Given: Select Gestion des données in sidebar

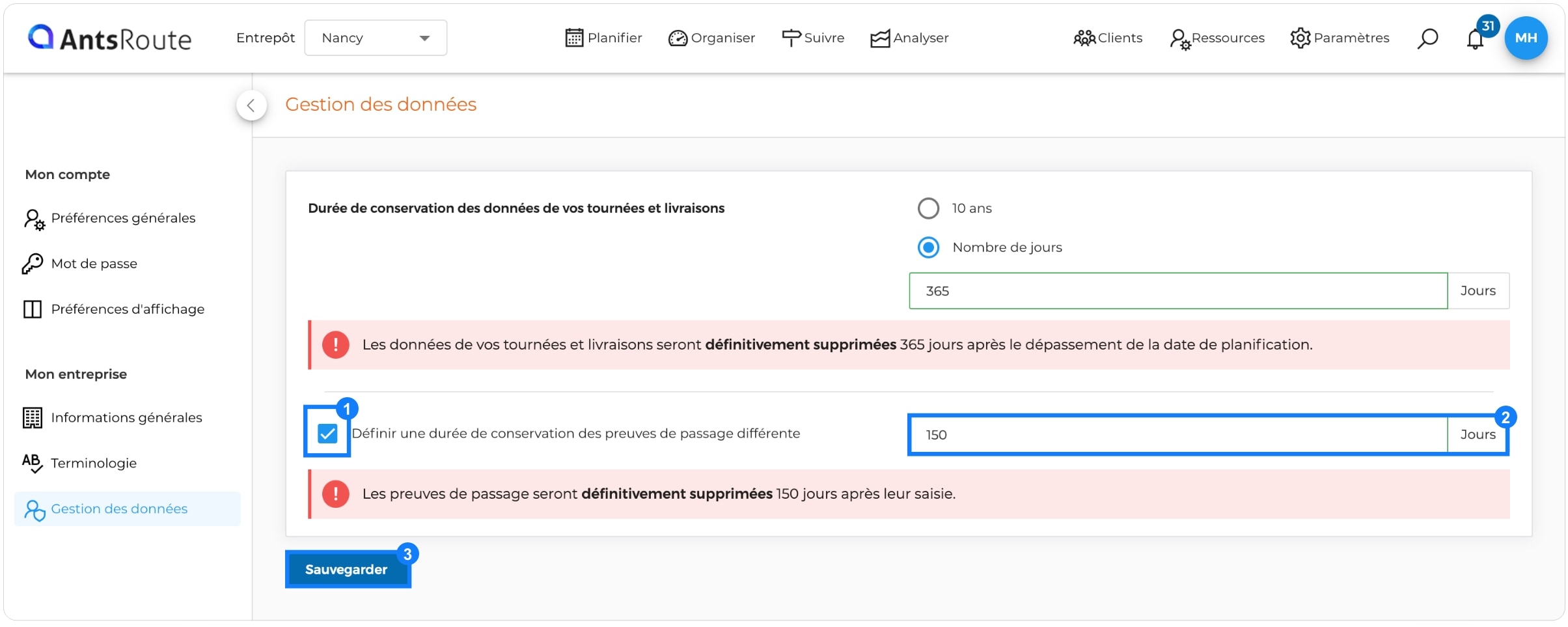Looking at the screenshot, I should click(x=128, y=509).
